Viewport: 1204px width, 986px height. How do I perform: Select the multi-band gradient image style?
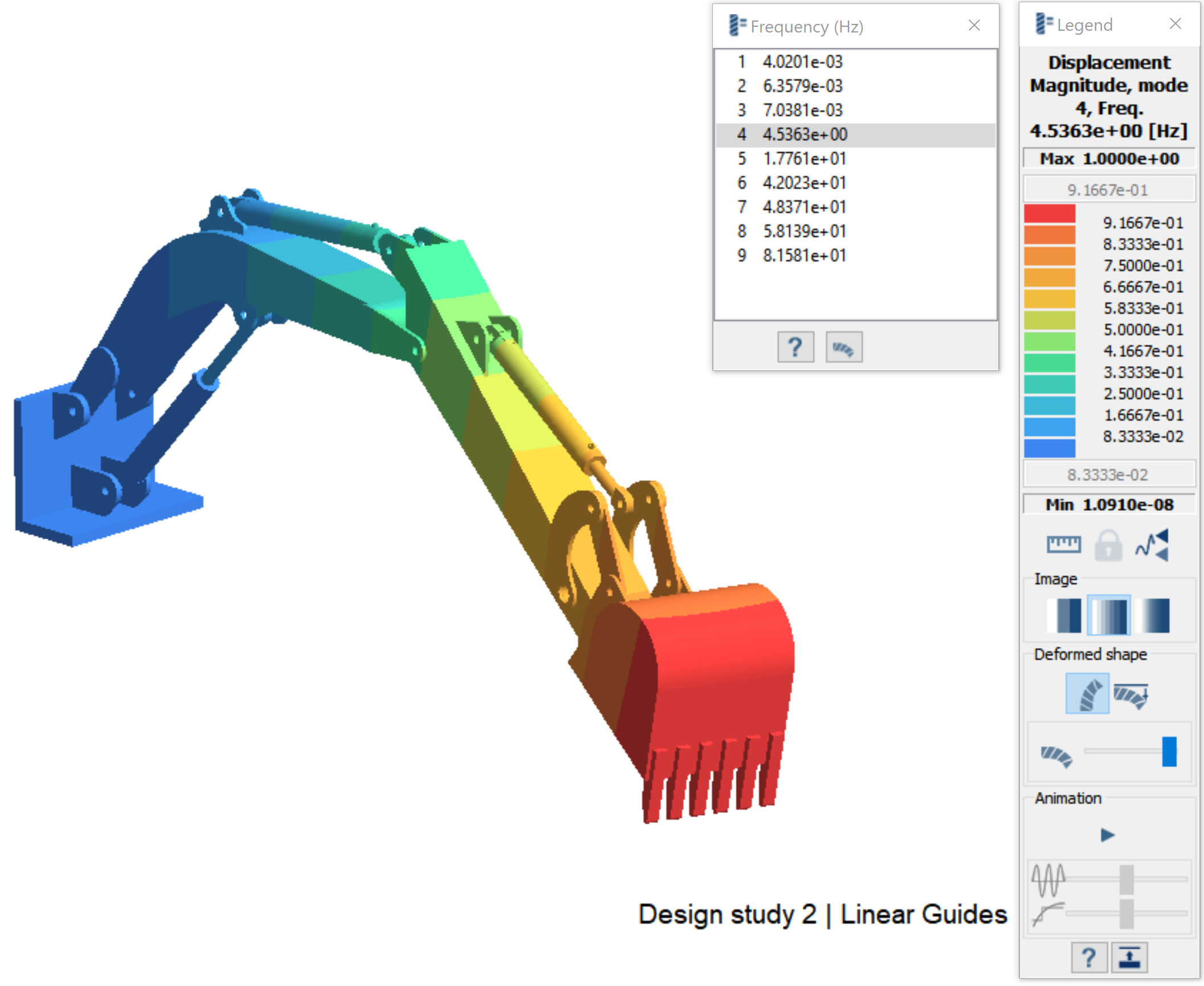point(1108,615)
